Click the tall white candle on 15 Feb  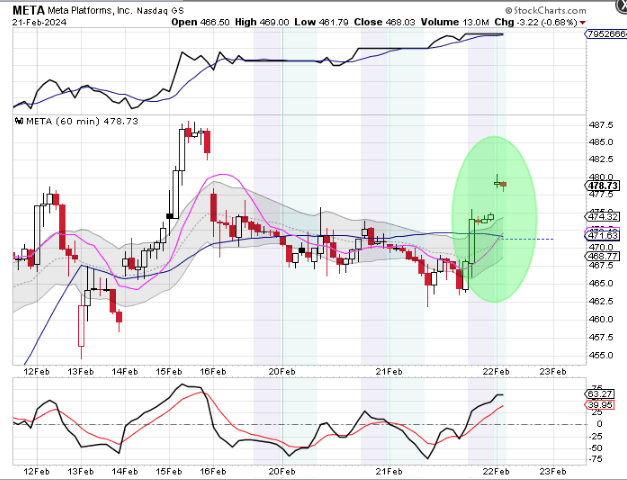(184, 150)
